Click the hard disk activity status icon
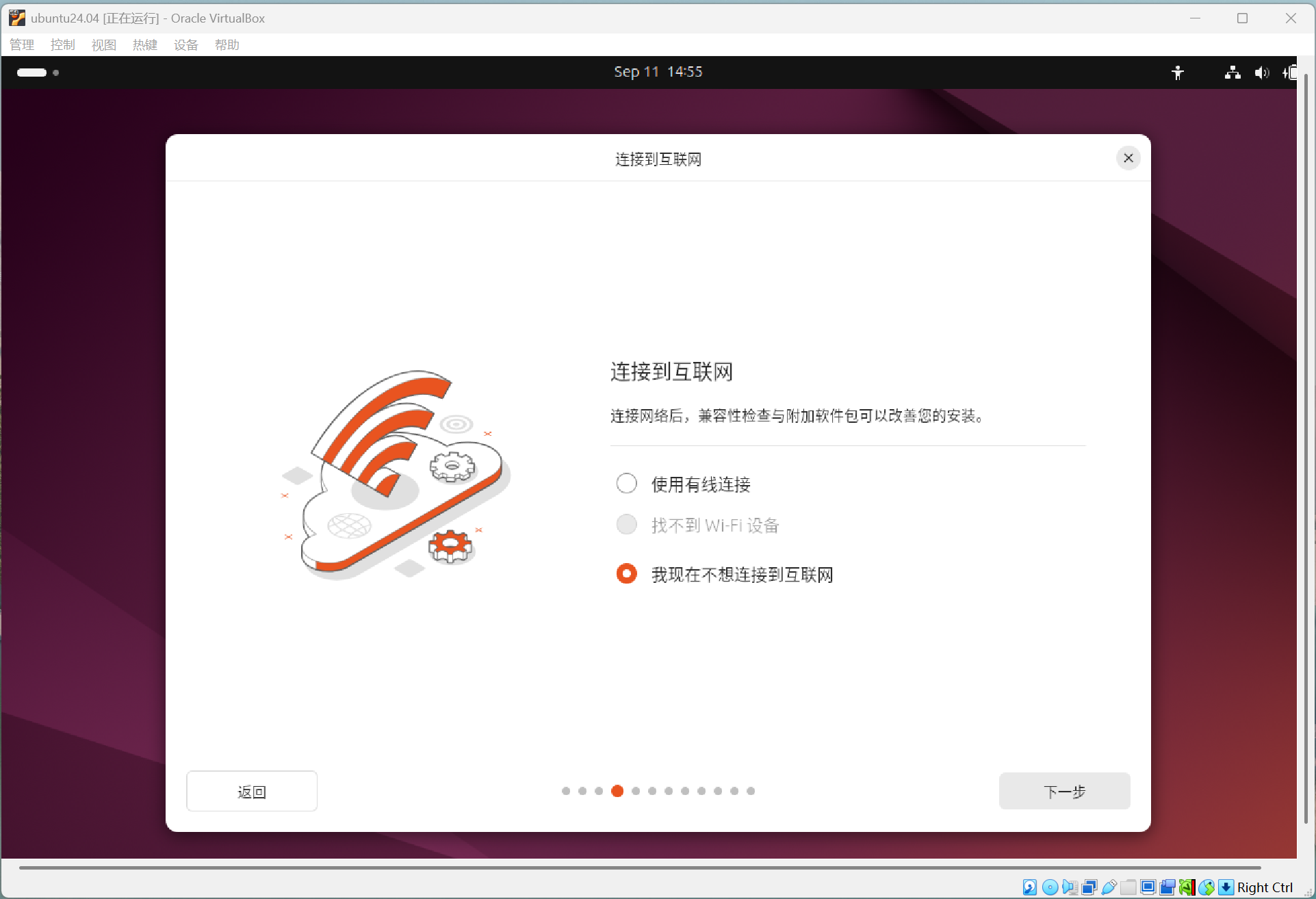 [x=1030, y=887]
